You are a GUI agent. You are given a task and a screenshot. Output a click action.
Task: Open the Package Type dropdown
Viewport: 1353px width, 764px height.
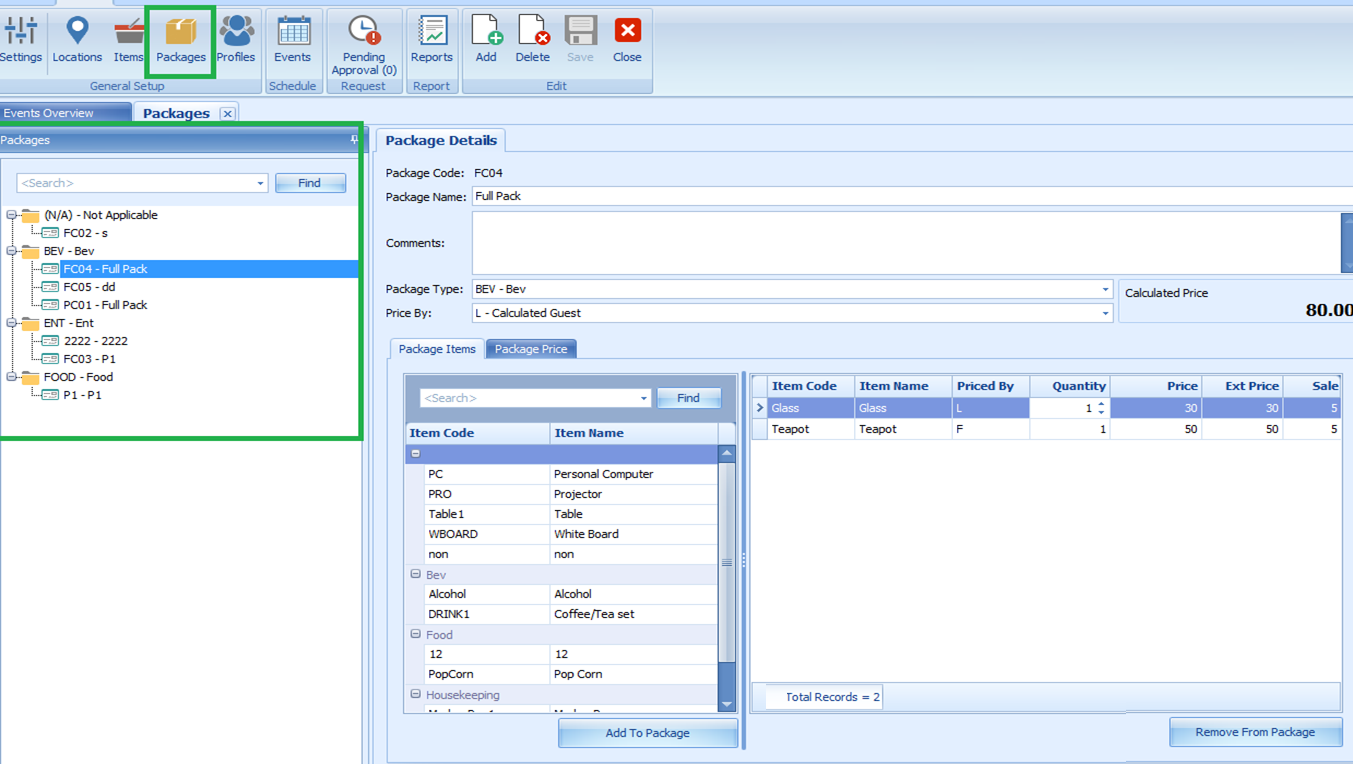(1105, 289)
